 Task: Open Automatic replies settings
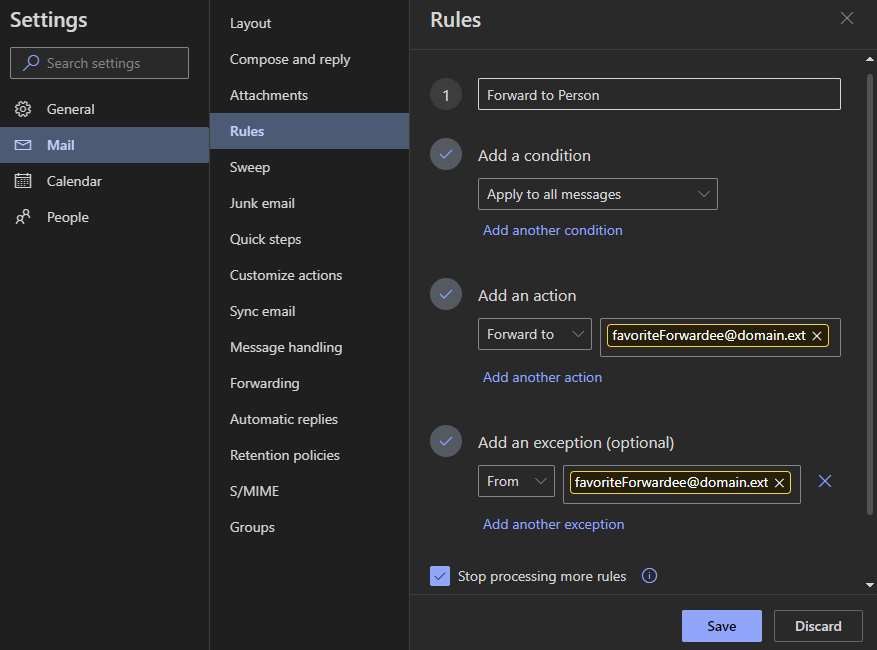pyautogui.click(x=309, y=420)
